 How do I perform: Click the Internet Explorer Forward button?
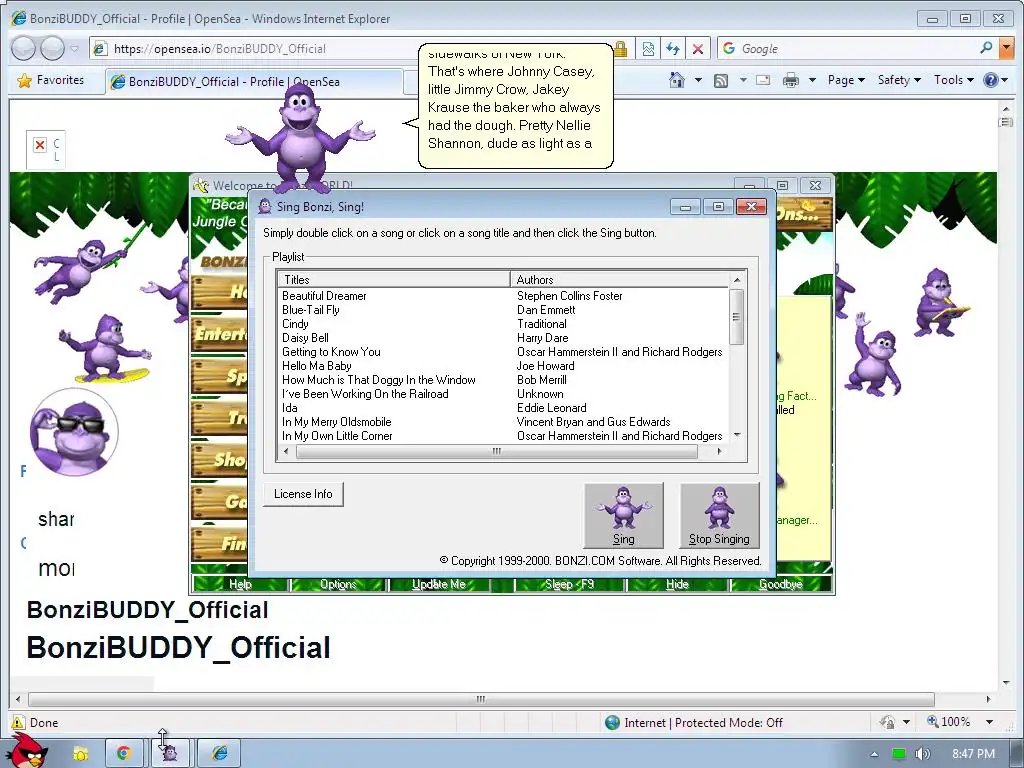pos(52,48)
